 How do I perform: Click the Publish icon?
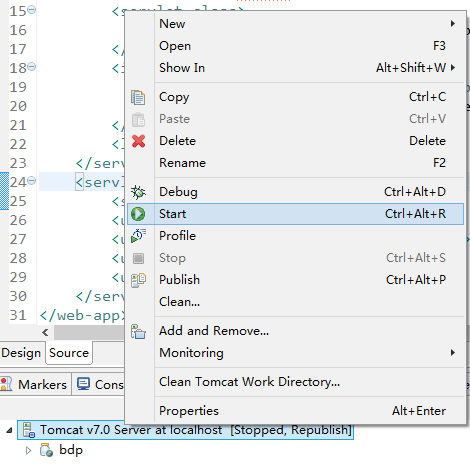[x=138, y=280]
